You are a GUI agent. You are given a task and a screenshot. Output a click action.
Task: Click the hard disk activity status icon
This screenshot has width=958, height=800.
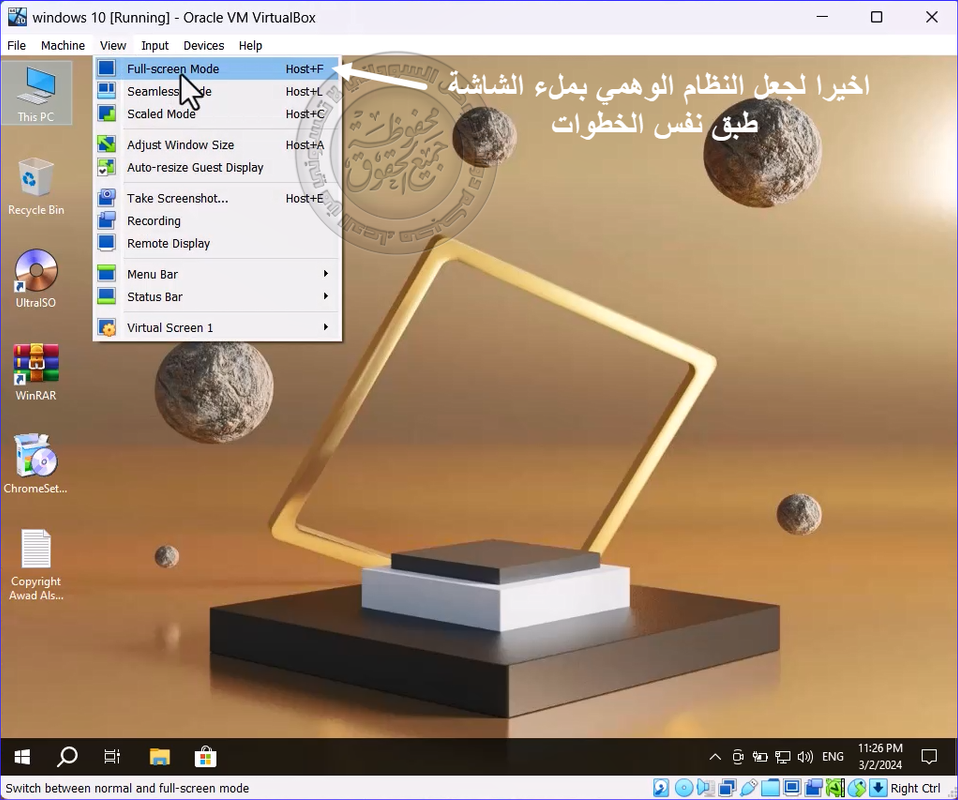[x=661, y=788]
